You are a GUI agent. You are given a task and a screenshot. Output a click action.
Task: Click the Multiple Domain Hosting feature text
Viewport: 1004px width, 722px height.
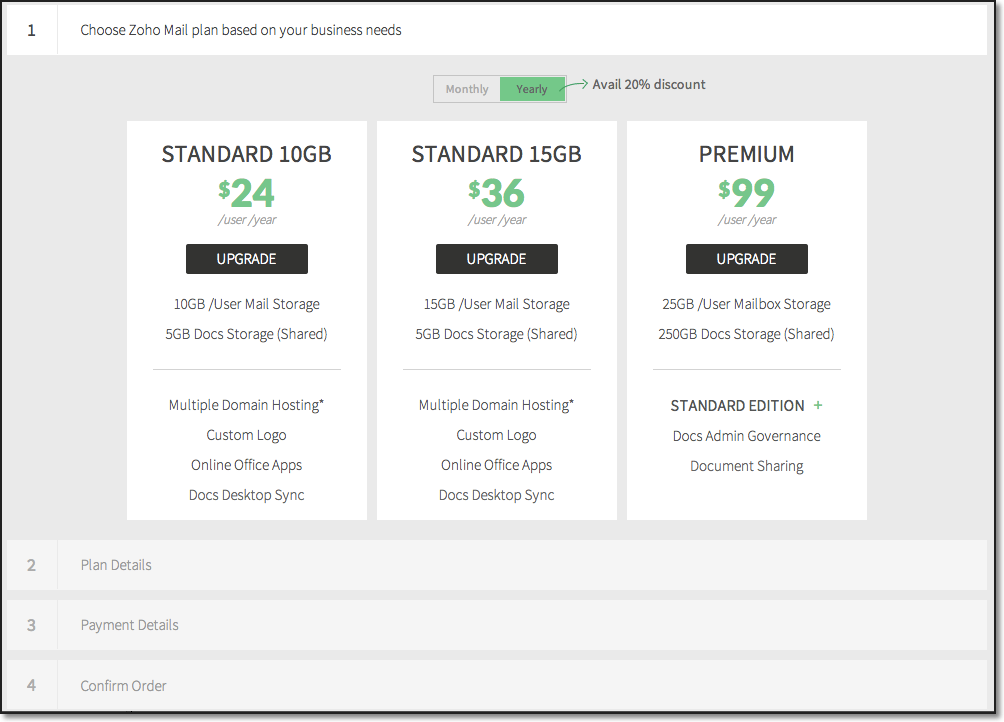246,404
